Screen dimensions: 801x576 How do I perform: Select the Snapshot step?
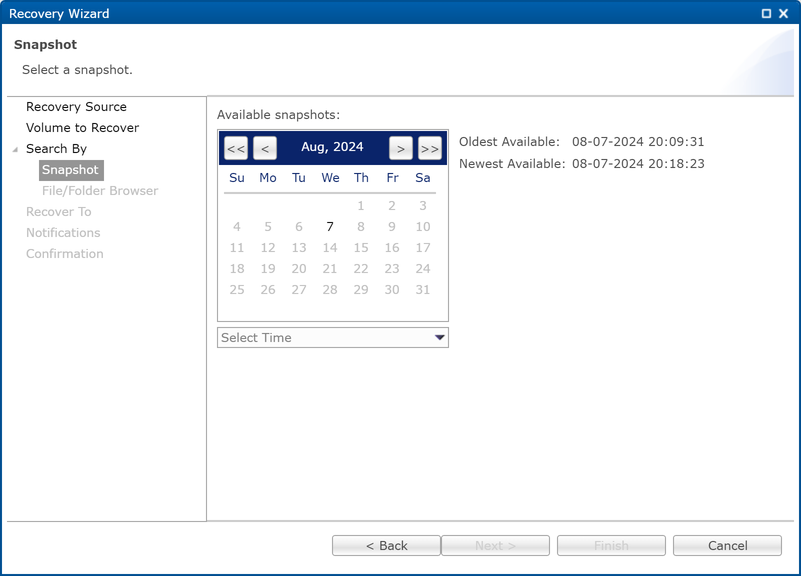pos(71,170)
